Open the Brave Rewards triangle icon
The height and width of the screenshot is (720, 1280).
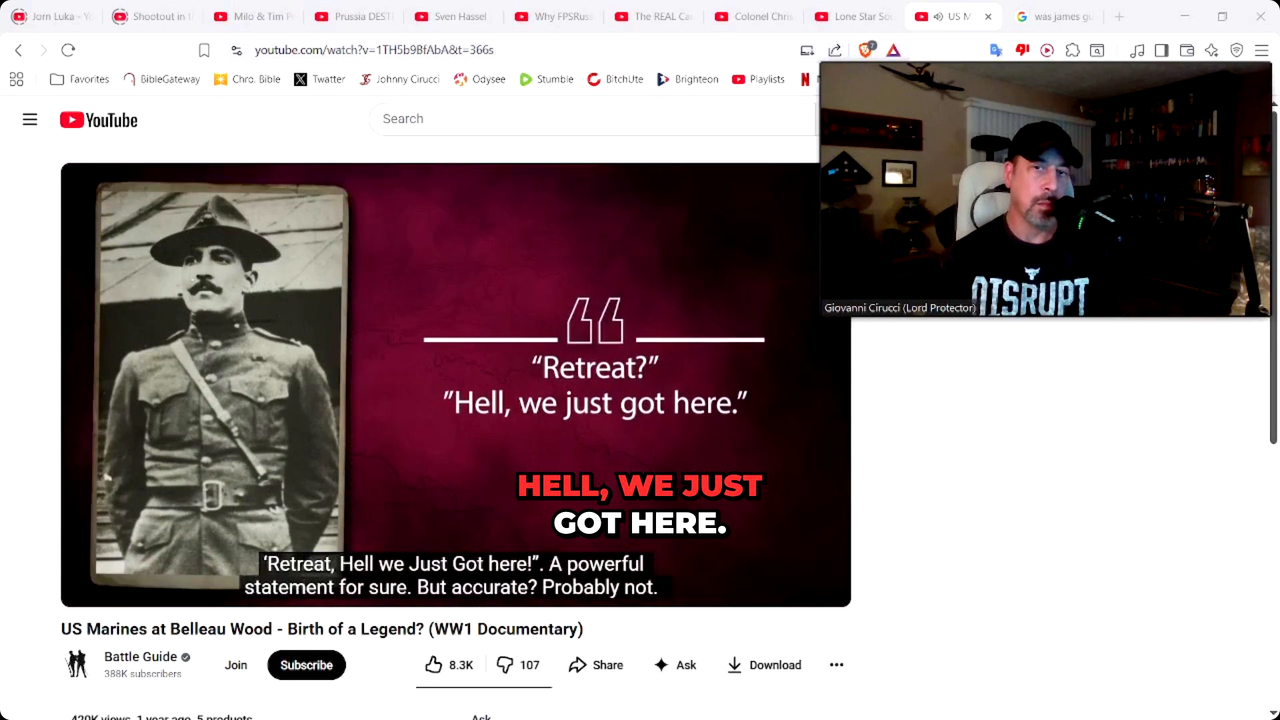tap(893, 50)
